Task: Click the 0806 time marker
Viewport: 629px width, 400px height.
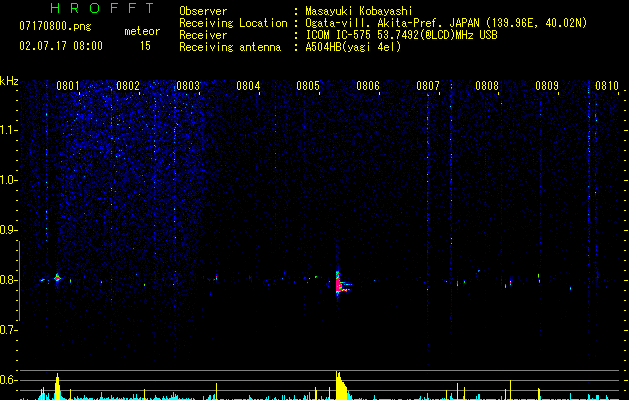Action: 368,86
